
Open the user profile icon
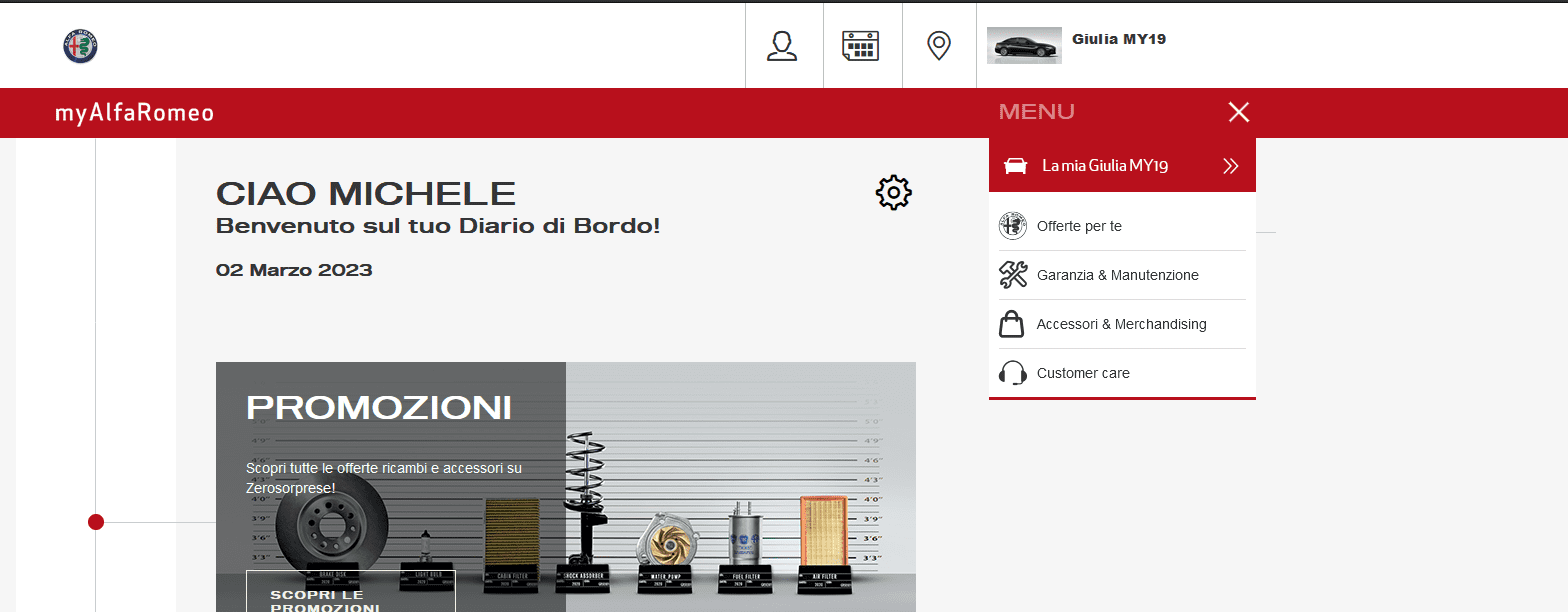point(782,46)
